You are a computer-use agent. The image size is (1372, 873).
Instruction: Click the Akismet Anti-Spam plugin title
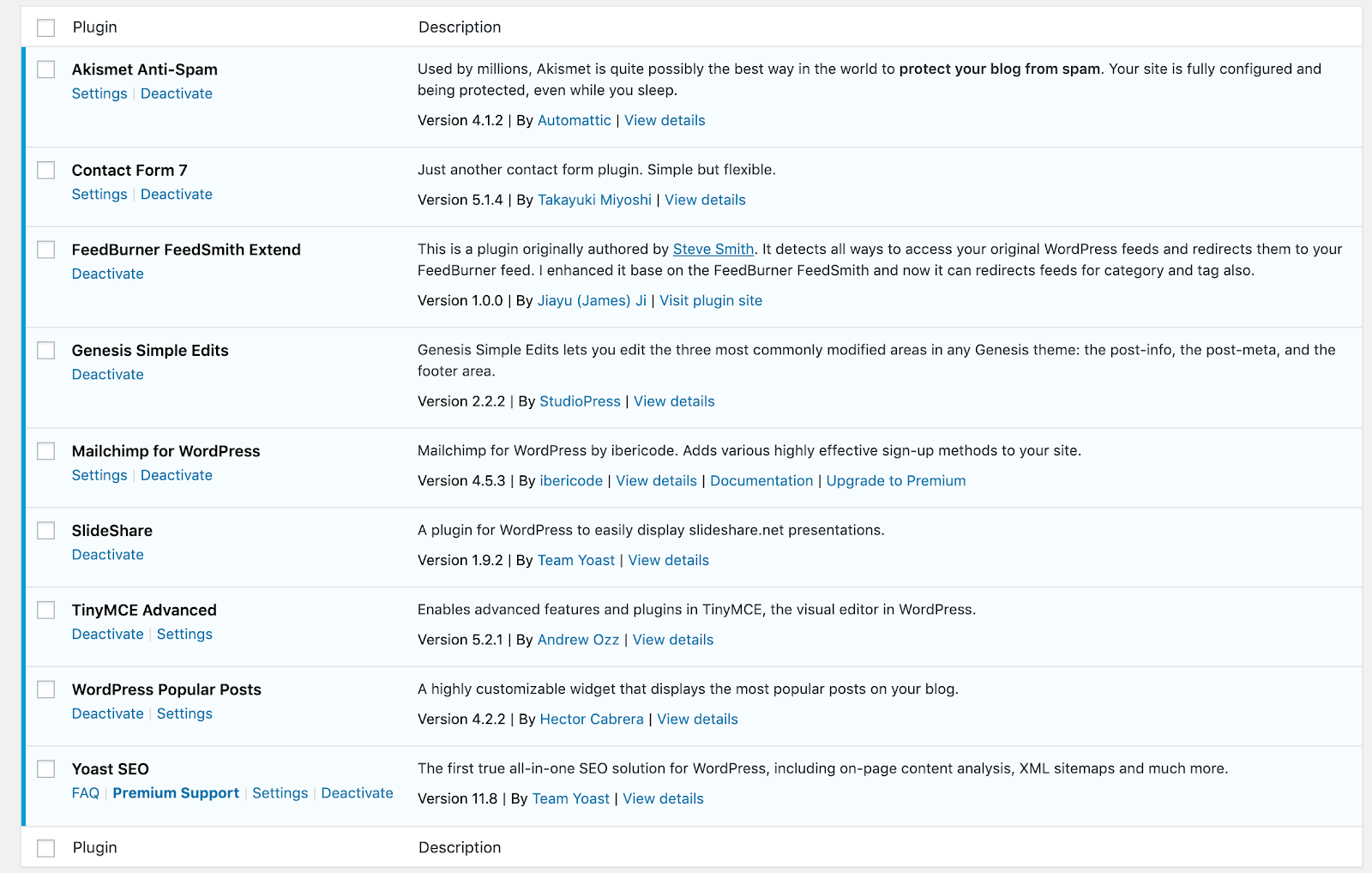click(x=145, y=69)
